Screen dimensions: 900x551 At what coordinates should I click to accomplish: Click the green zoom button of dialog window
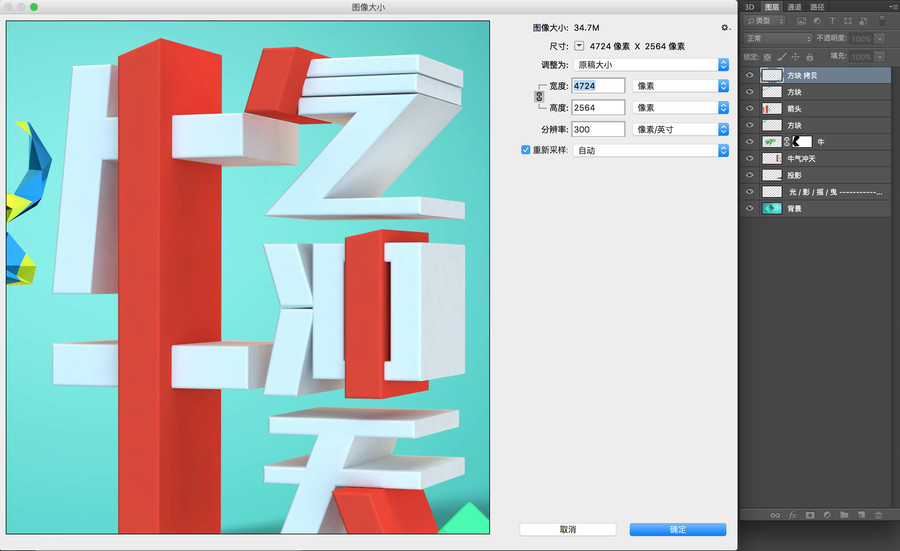tap(34, 7)
